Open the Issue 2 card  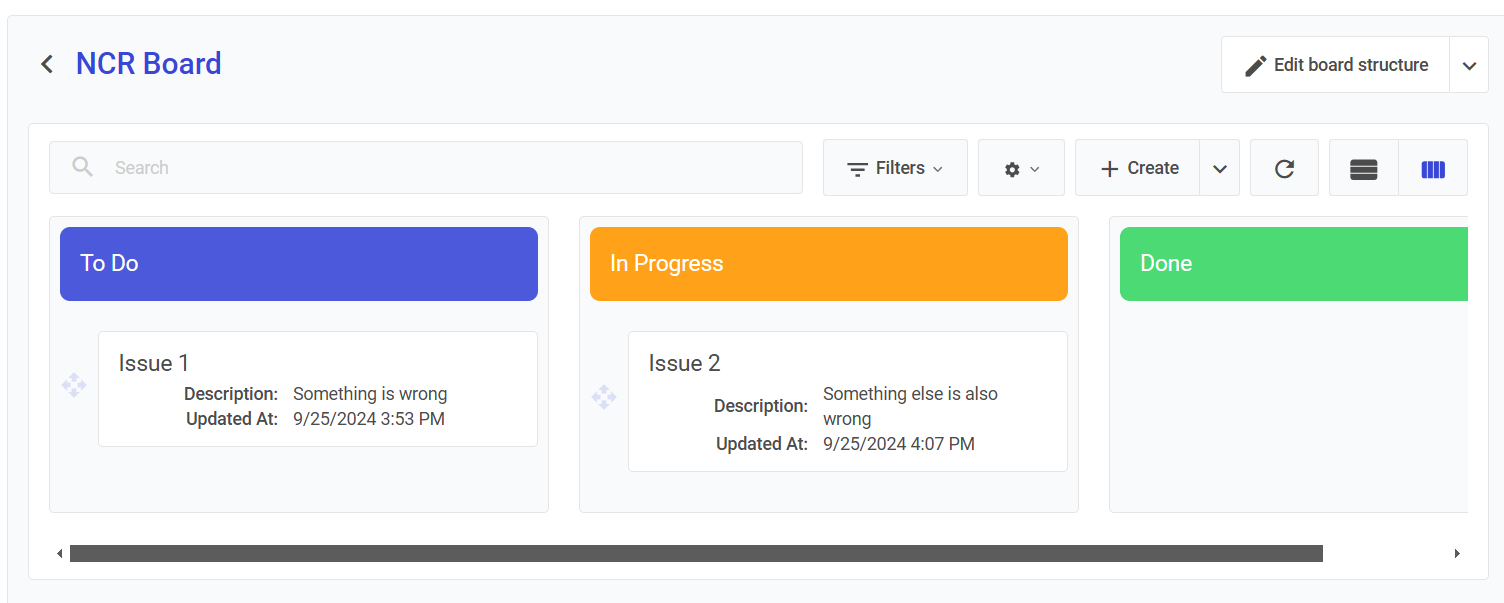pyautogui.click(x=847, y=401)
